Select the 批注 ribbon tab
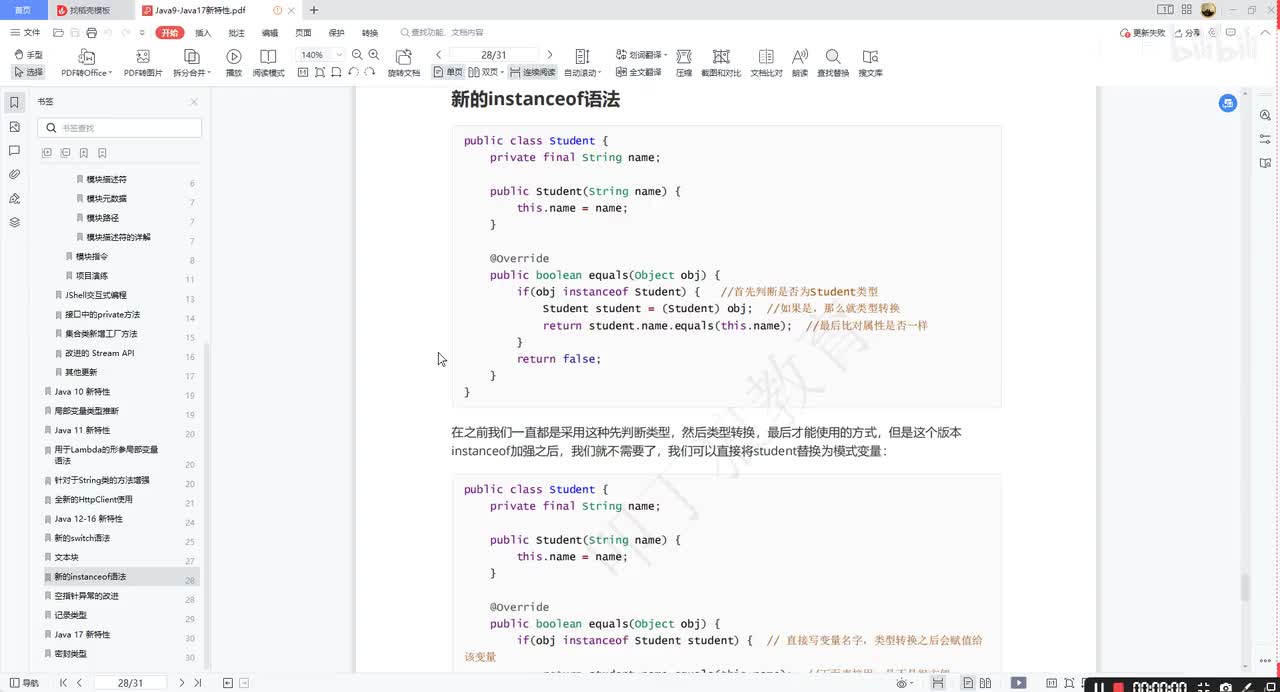The height and width of the screenshot is (692, 1280). [x=236, y=33]
